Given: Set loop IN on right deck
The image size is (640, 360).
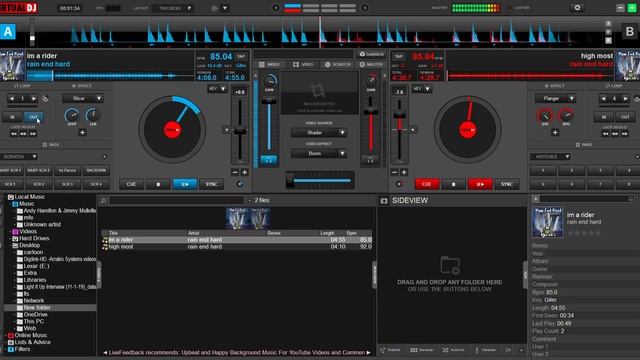Looking at the screenshot, I should (604, 117).
